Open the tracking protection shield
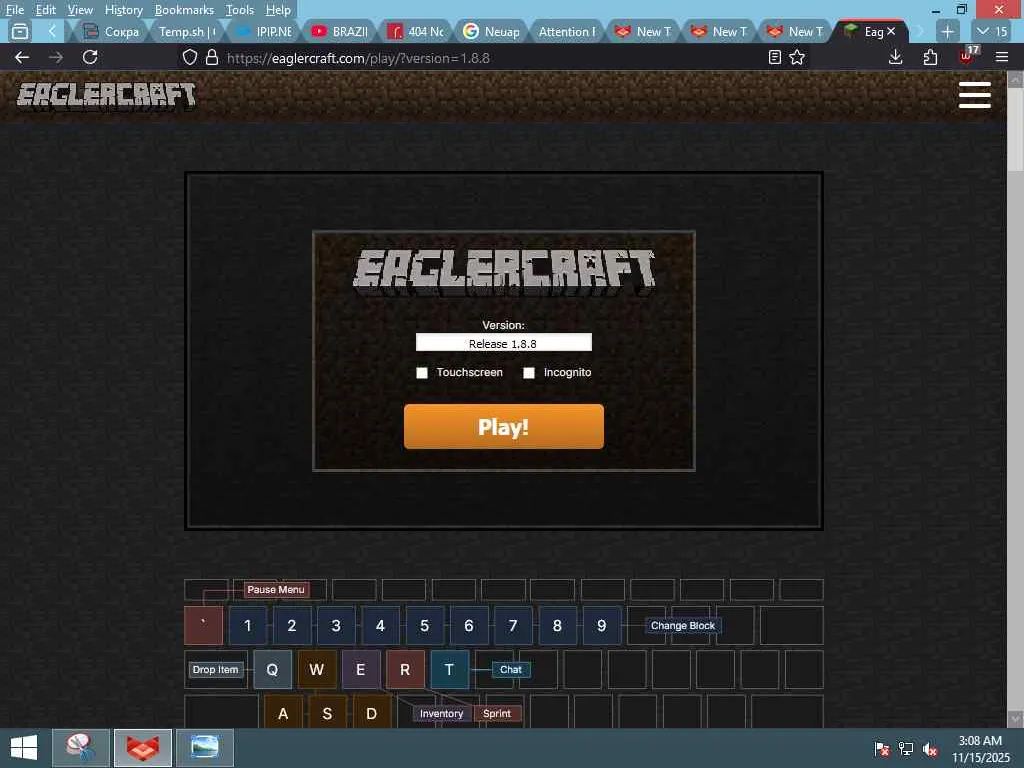The width and height of the screenshot is (1024, 768). pyautogui.click(x=189, y=57)
